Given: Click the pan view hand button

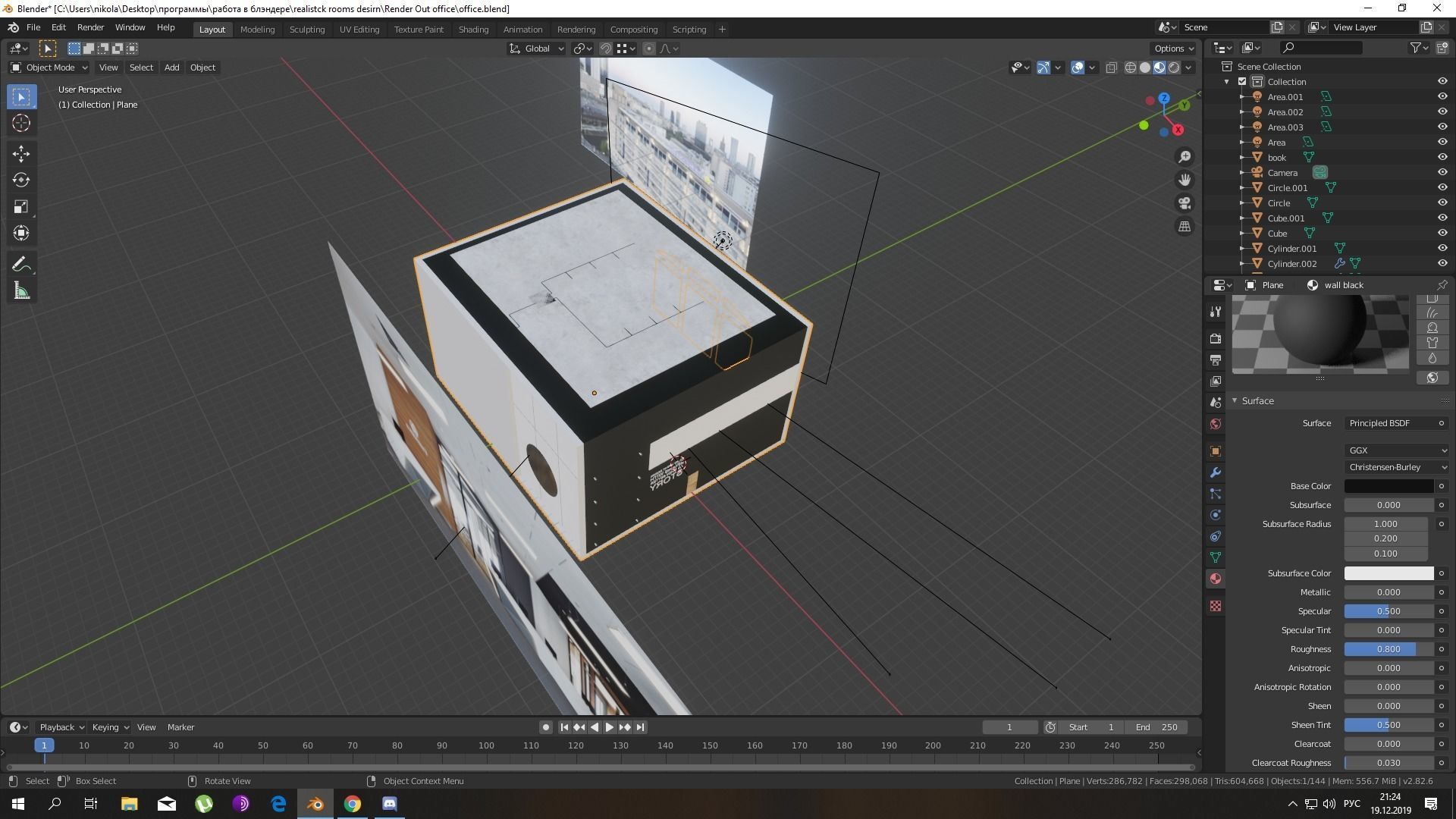Looking at the screenshot, I should [x=1185, y=180].
